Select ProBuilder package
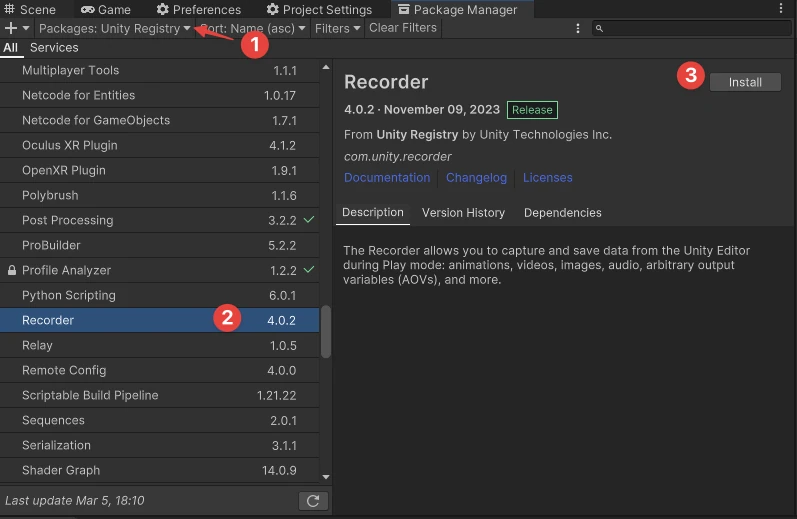 (160, 245)
